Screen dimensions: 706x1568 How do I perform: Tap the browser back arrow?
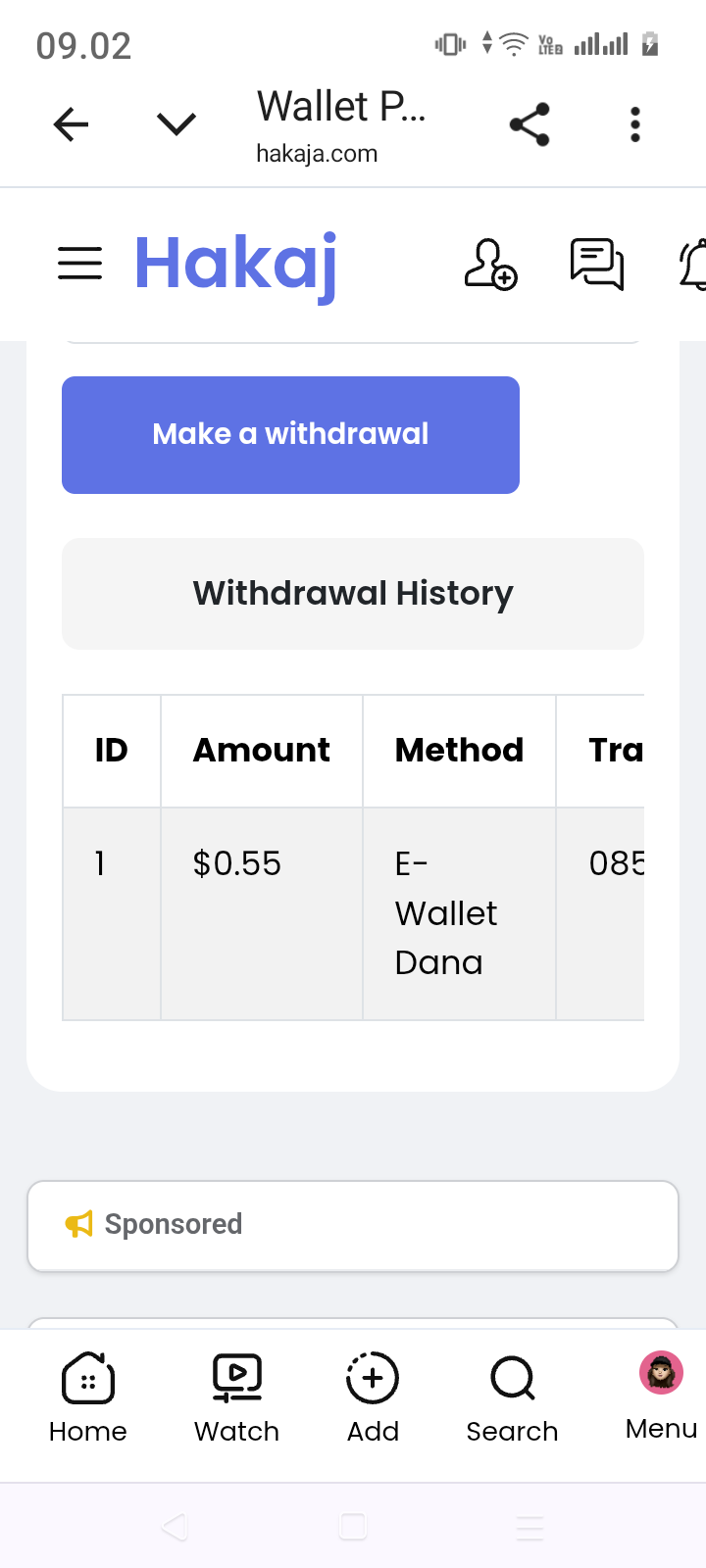71,124
